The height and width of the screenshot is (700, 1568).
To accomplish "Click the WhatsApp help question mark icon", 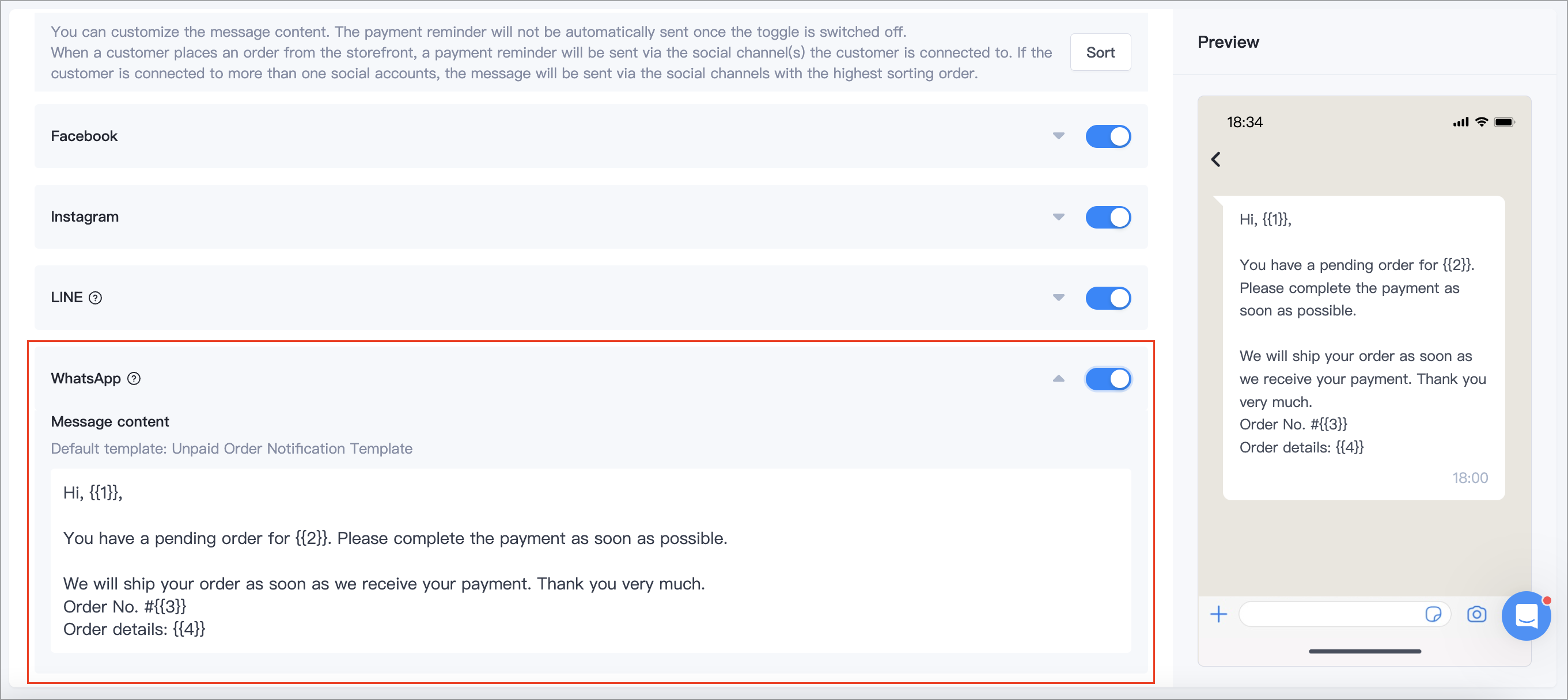I will pos(134,379).
